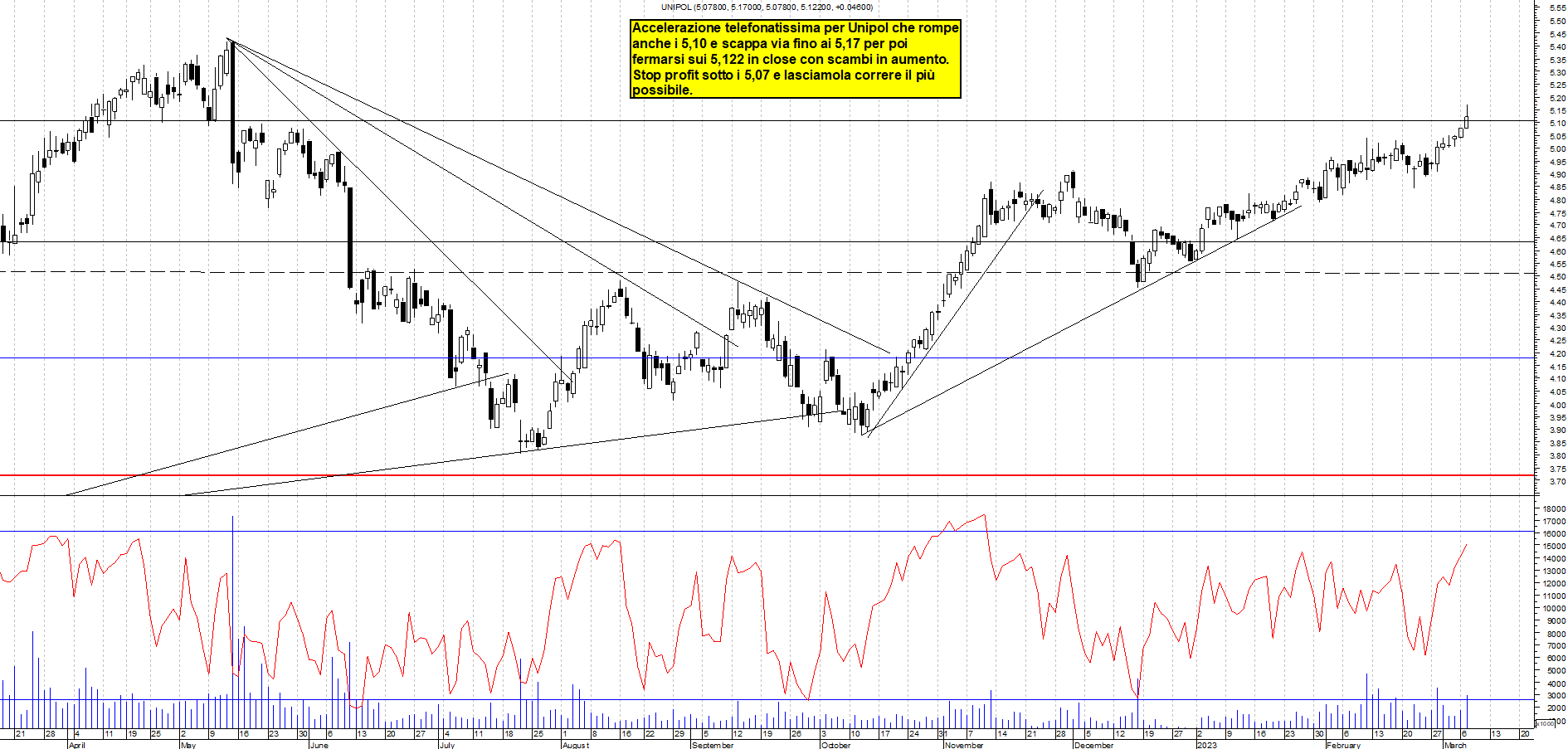
Task: Click the 5.00 price axis label
Action: click(x=1556, y=149)
